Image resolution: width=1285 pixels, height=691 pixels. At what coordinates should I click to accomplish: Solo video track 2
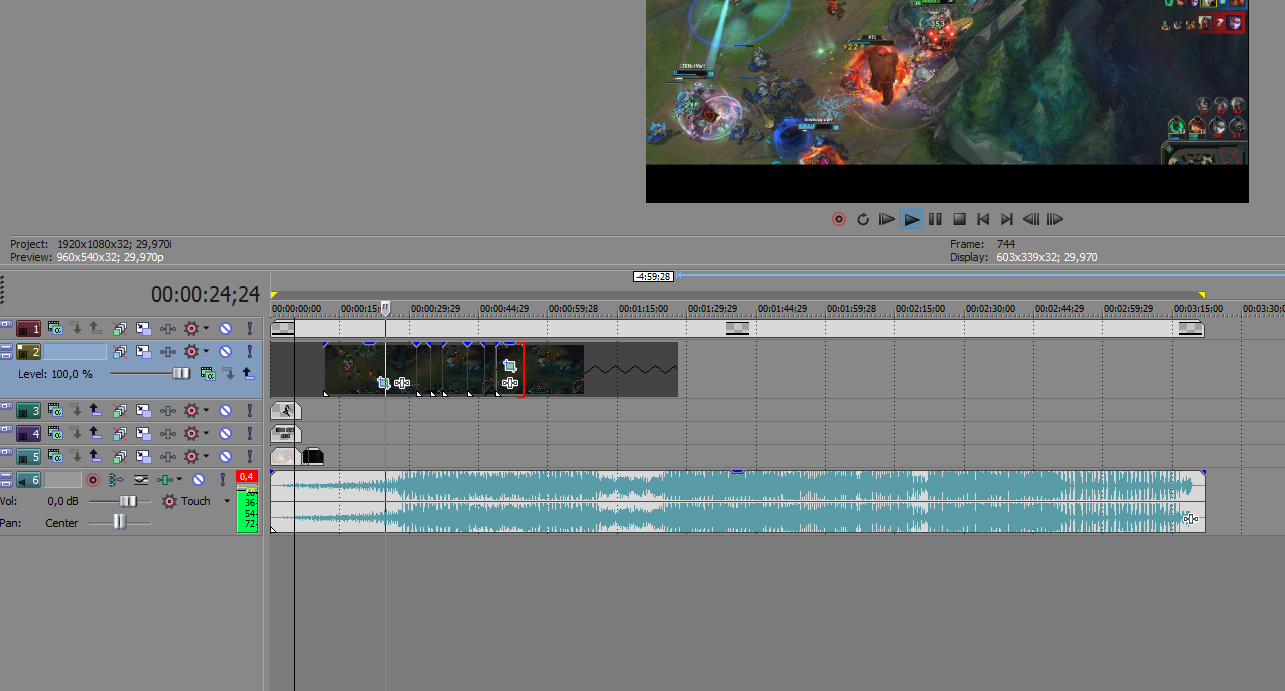[x=249, y=351]
